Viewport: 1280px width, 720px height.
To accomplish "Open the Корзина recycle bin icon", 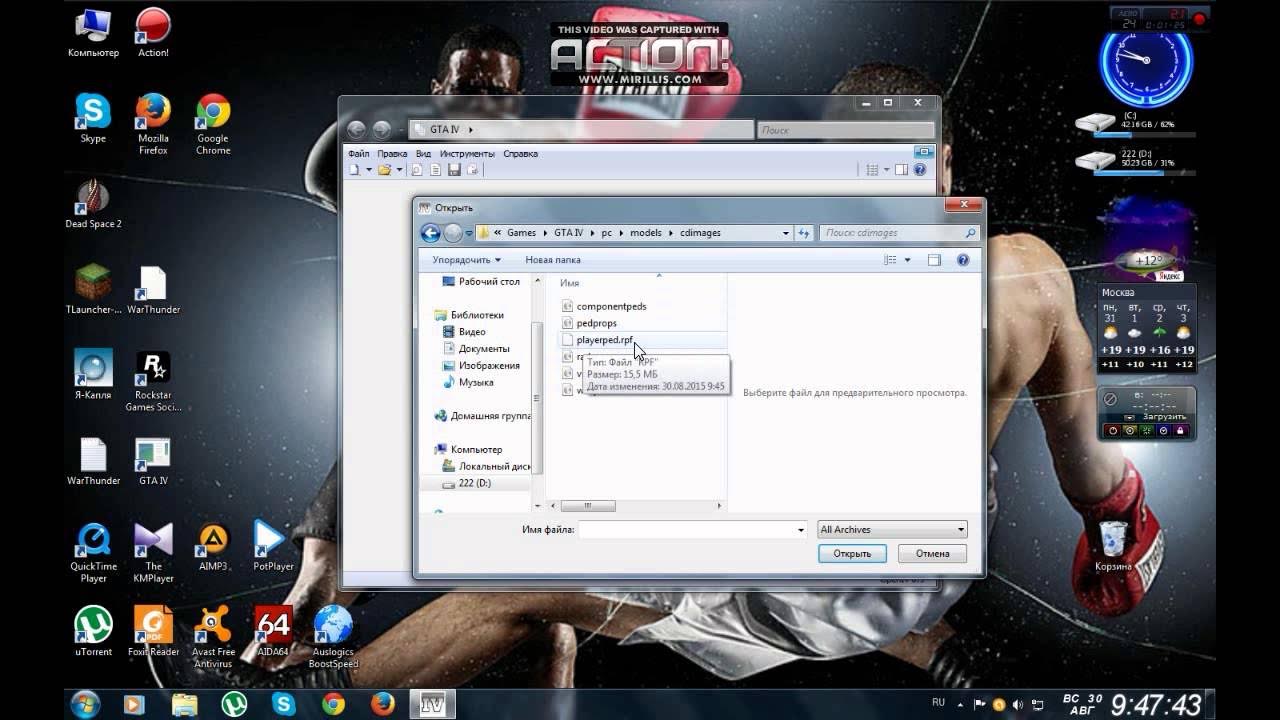I will pyautogui.click(x=1113, y=546).
